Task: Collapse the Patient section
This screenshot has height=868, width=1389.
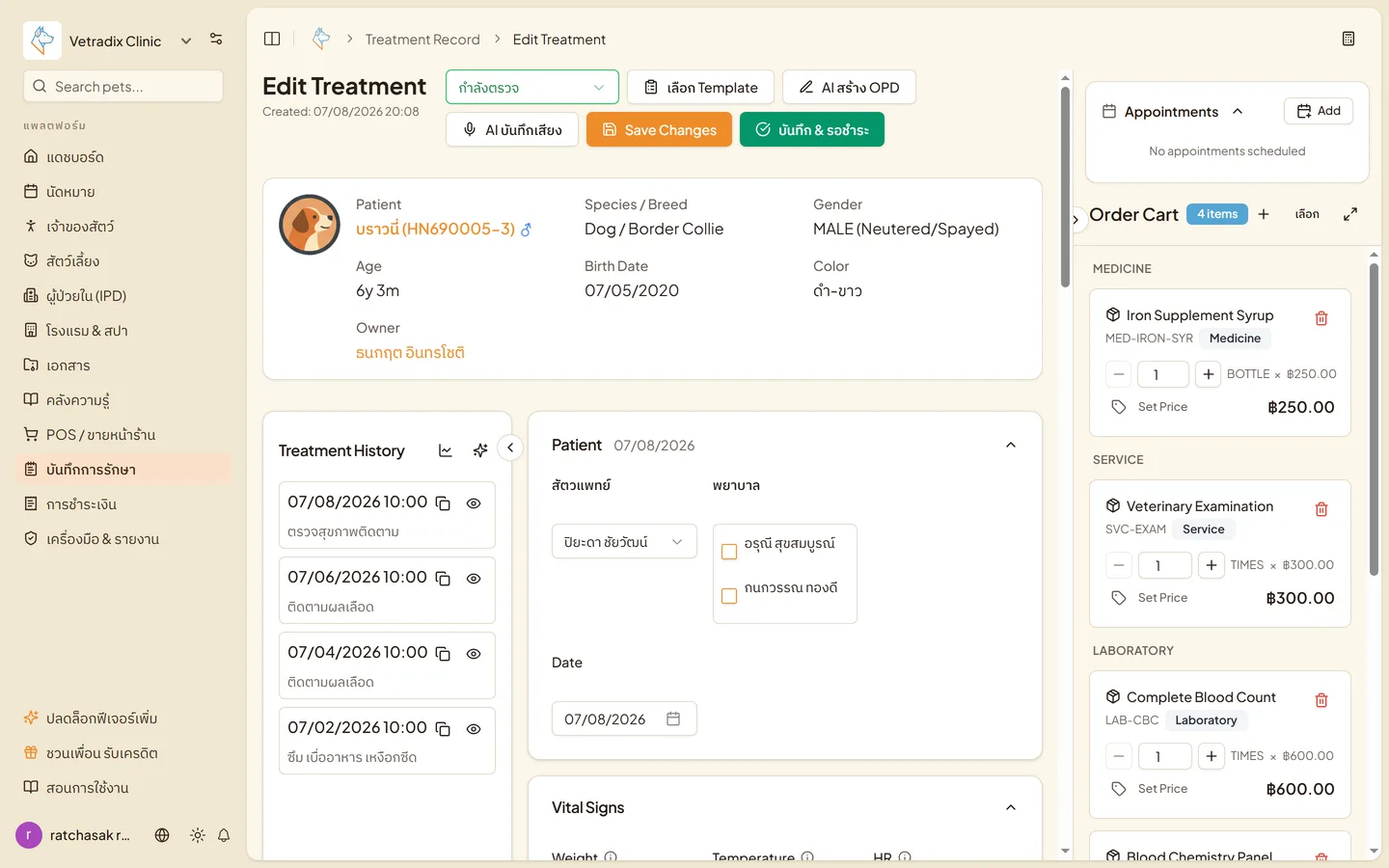Action: tap(1011, 445)
